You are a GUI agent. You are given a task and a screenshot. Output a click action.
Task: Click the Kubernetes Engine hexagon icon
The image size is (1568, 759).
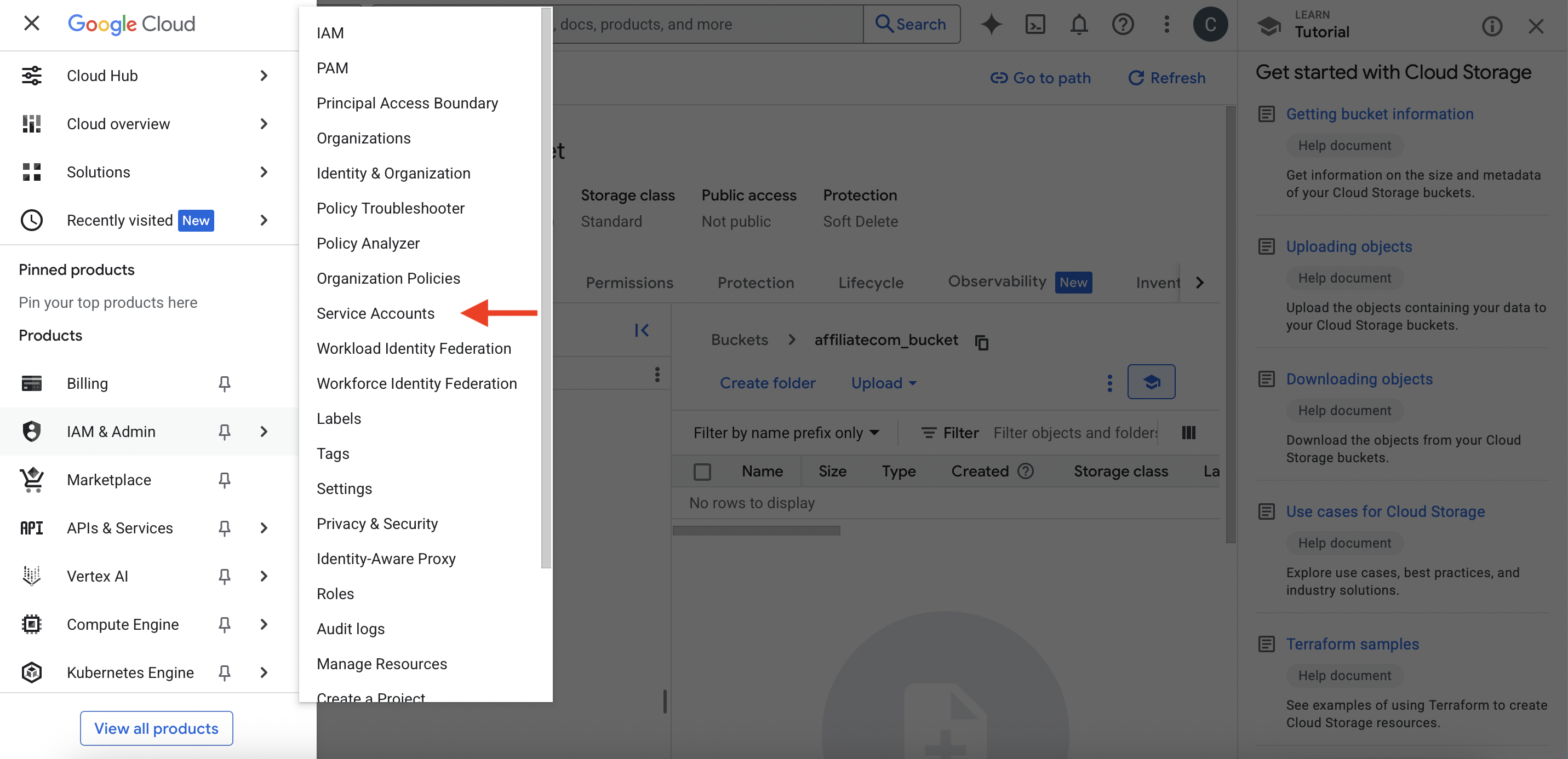[32, 672]
